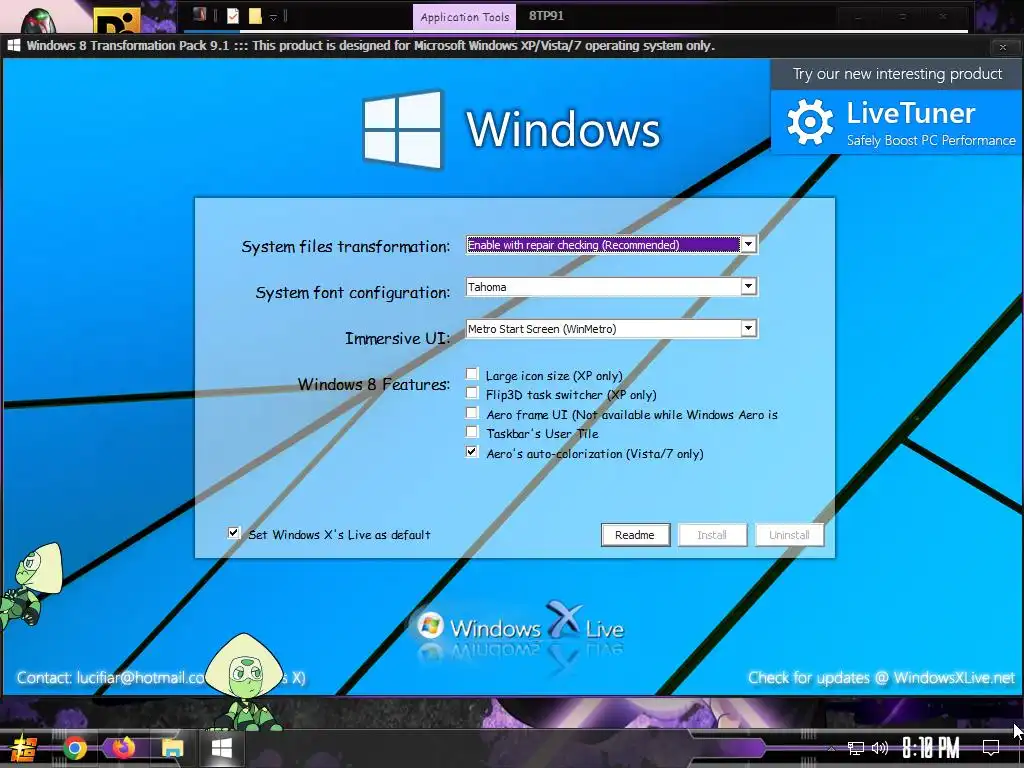Open the Action Center notification icon
Image resolution: width=1024 pixels, height=768 pixels.
pos(991,748)
